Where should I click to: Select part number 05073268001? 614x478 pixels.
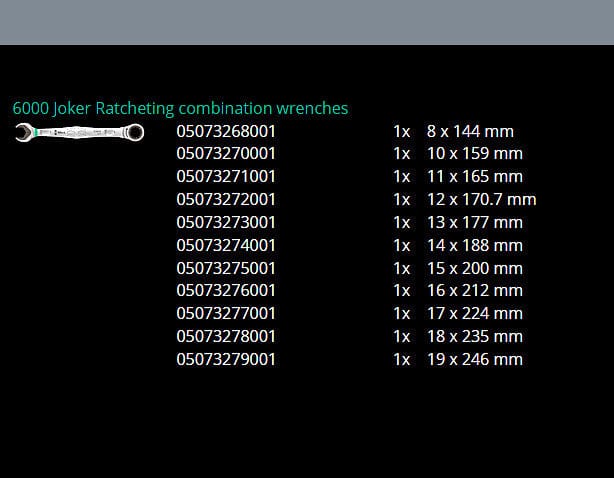click(x=226, y=131)
